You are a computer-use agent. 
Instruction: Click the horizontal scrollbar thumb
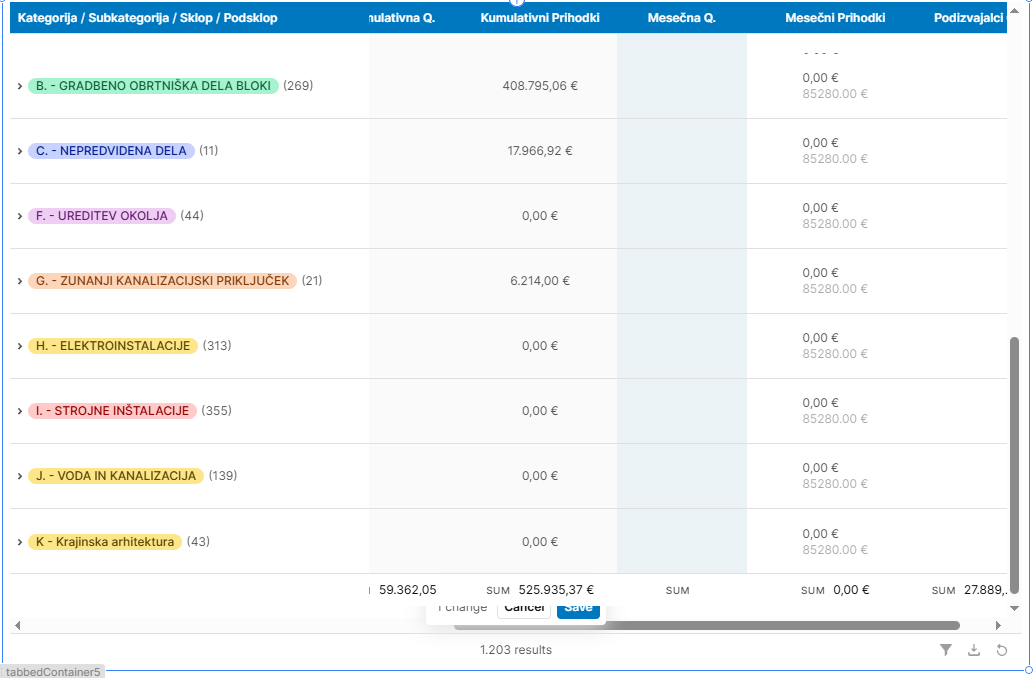click(x=705, y=626)
